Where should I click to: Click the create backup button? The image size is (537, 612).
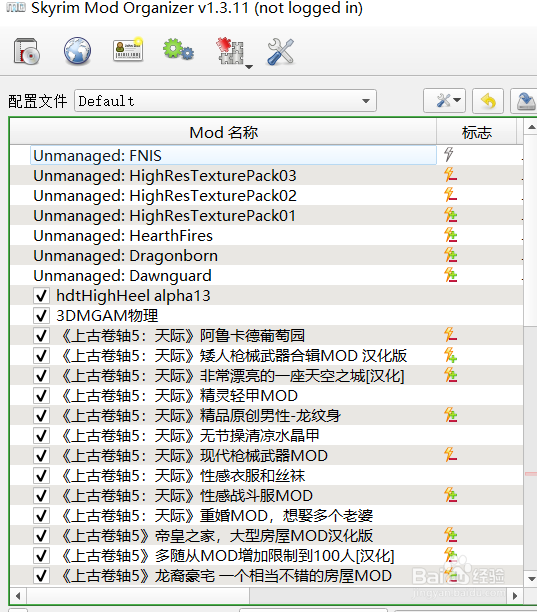coord(525,101)
